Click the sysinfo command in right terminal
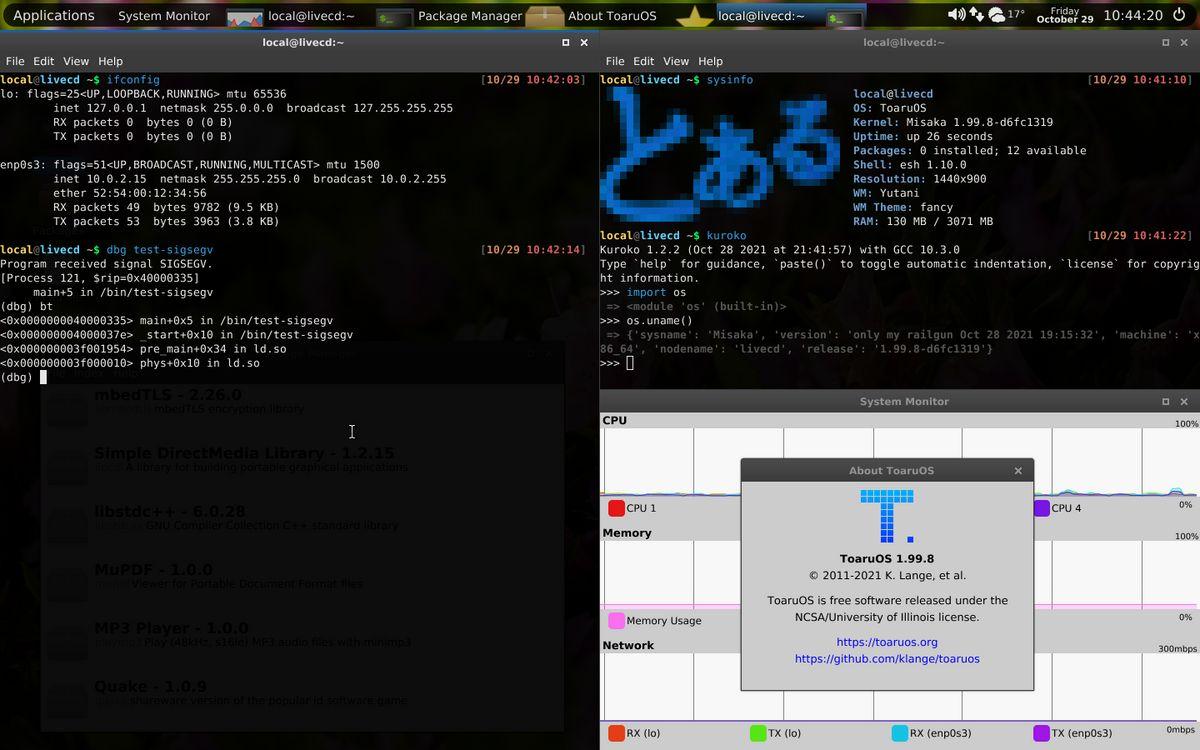Viewport: 1200px width, 750px height. [730, 80]
